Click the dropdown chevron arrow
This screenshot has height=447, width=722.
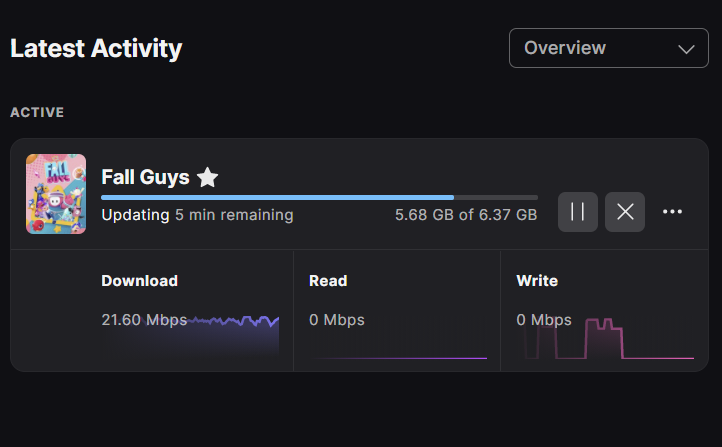[x=686, y=49]
